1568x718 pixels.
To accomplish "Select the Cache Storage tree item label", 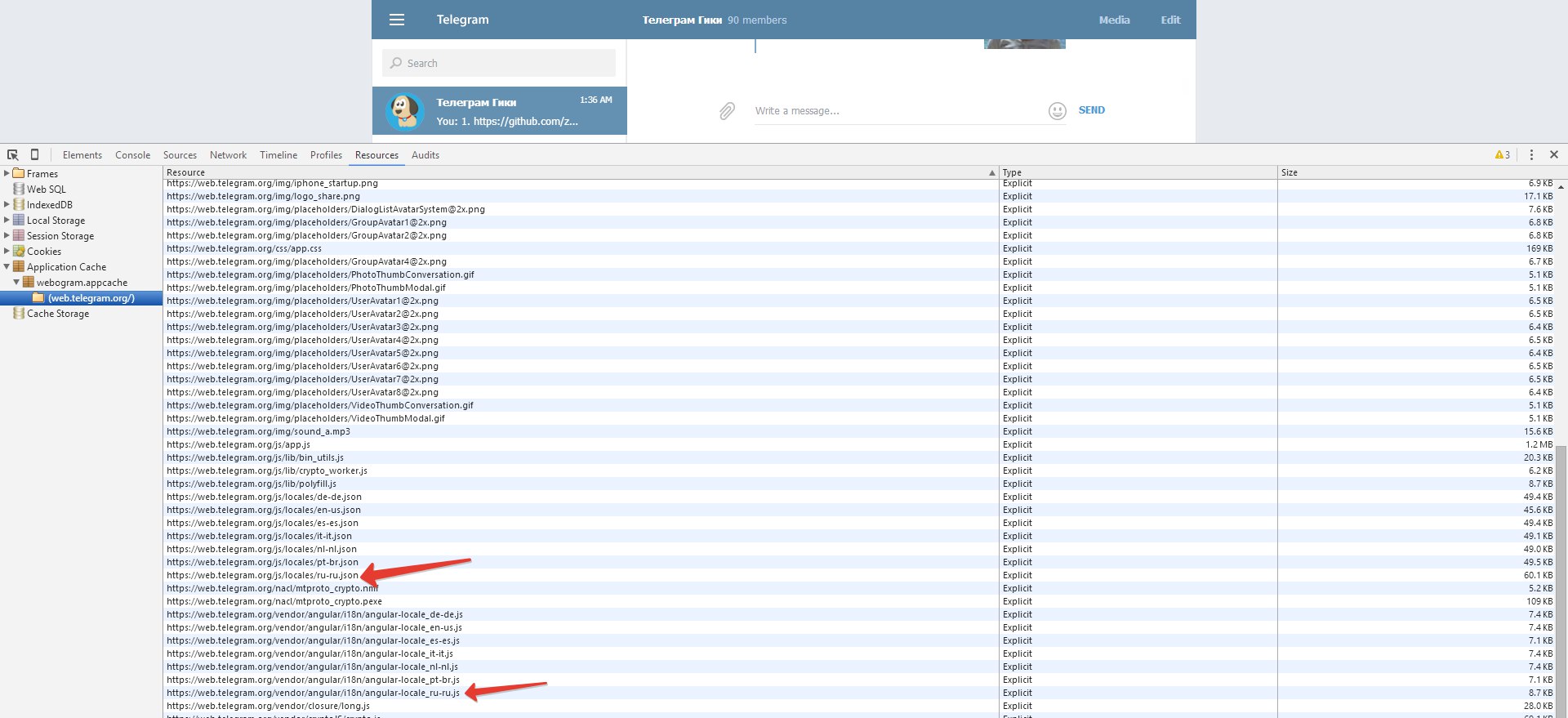I will pos(58,313).
